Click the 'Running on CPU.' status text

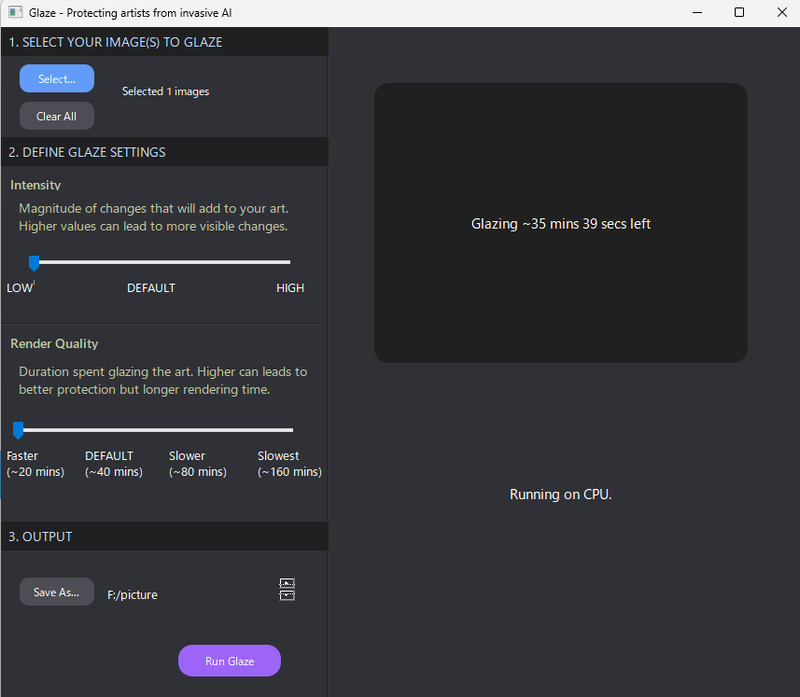(560, 494)
